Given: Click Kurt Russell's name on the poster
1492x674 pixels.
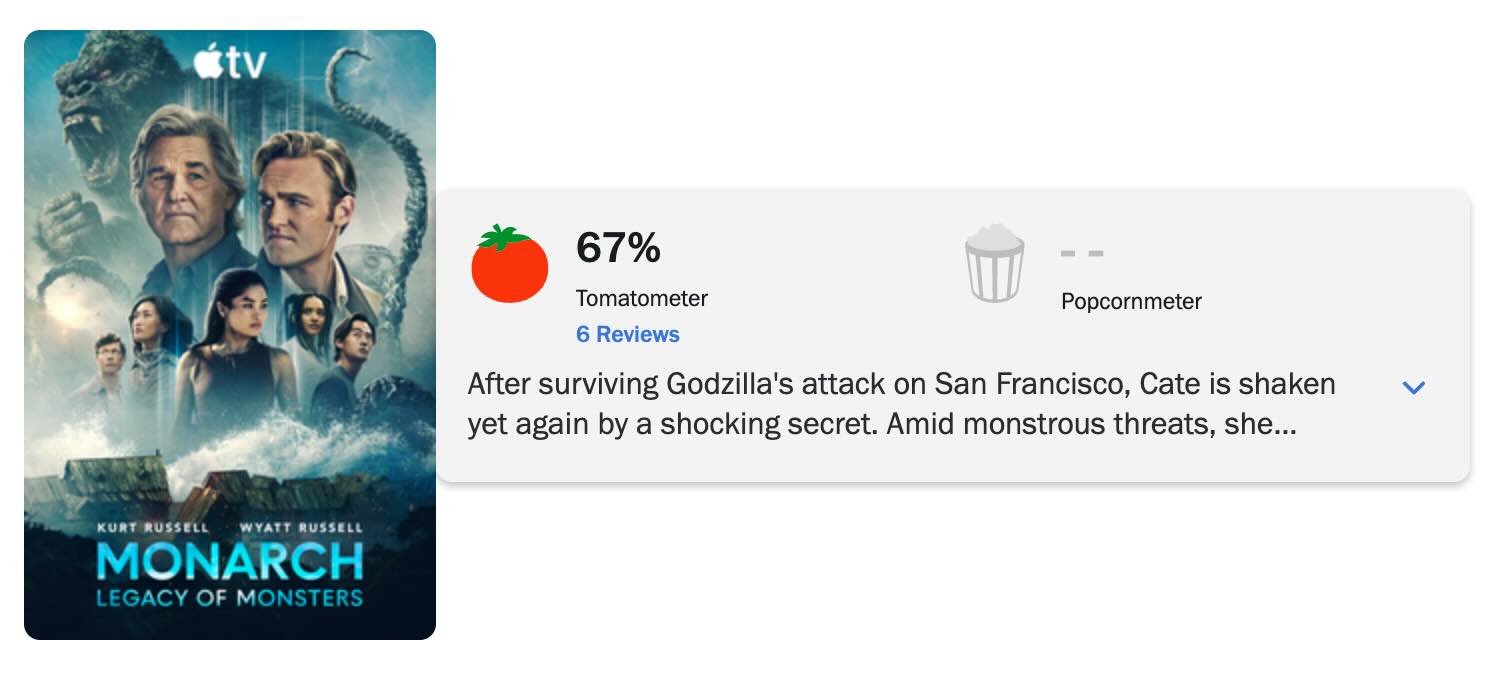Looking at the screenshot, I should (x=152, y=527).
